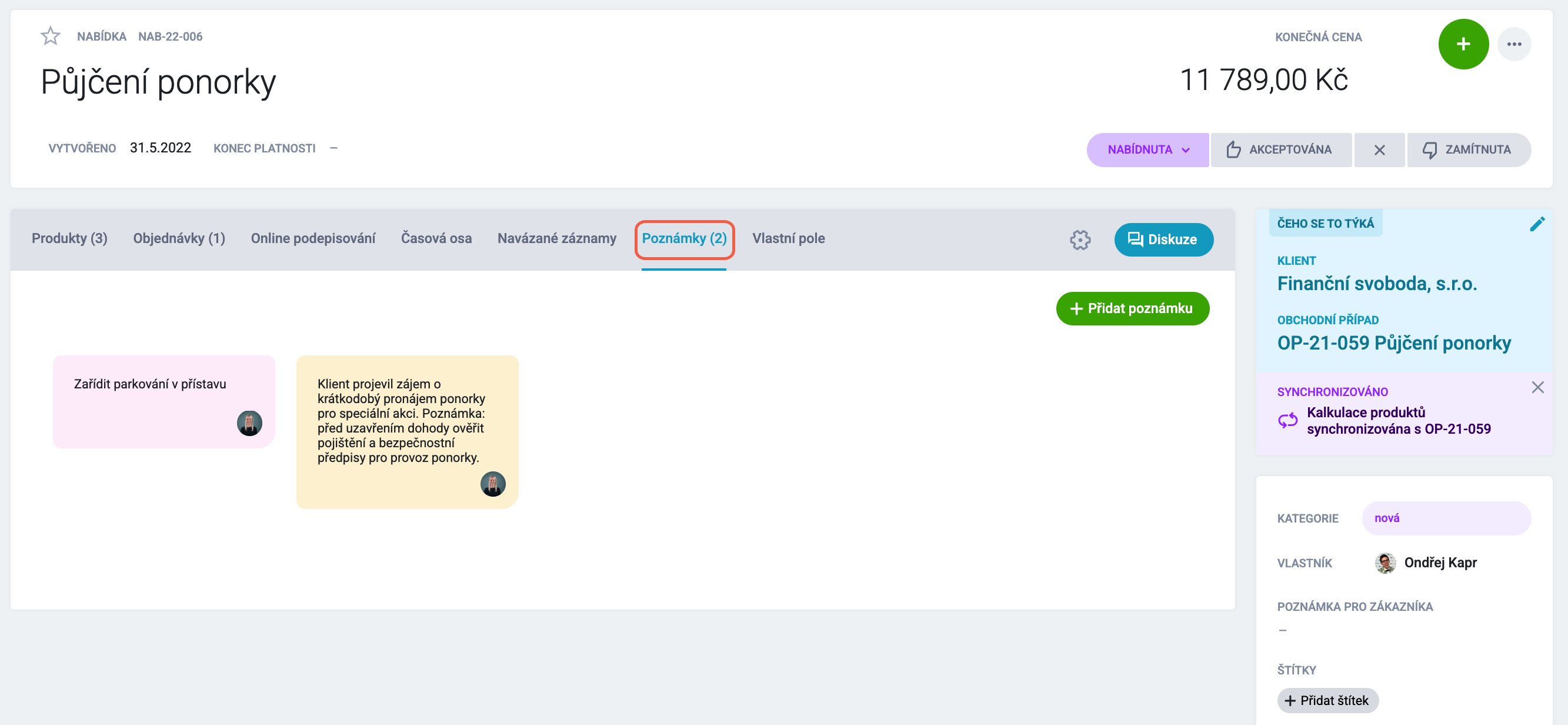Open the pink note Zařídit parkování v přístavu
Viewport: 1568px width, 725px height.
pos(164,402)
